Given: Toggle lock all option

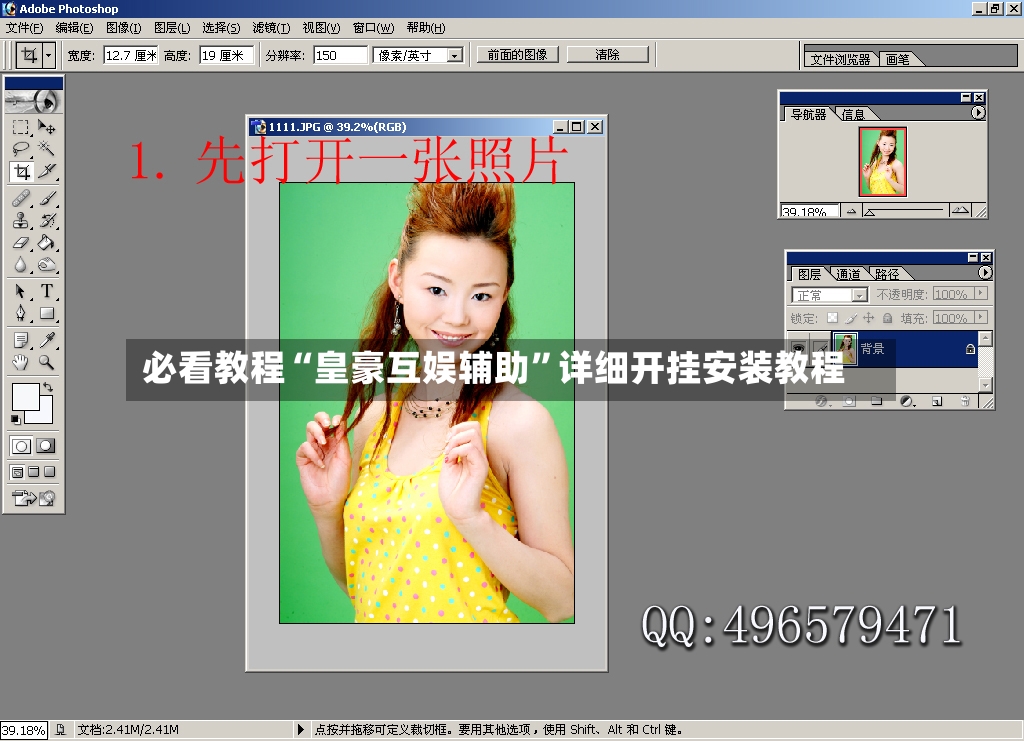Looking at the screenshot, I should point(888,318).
